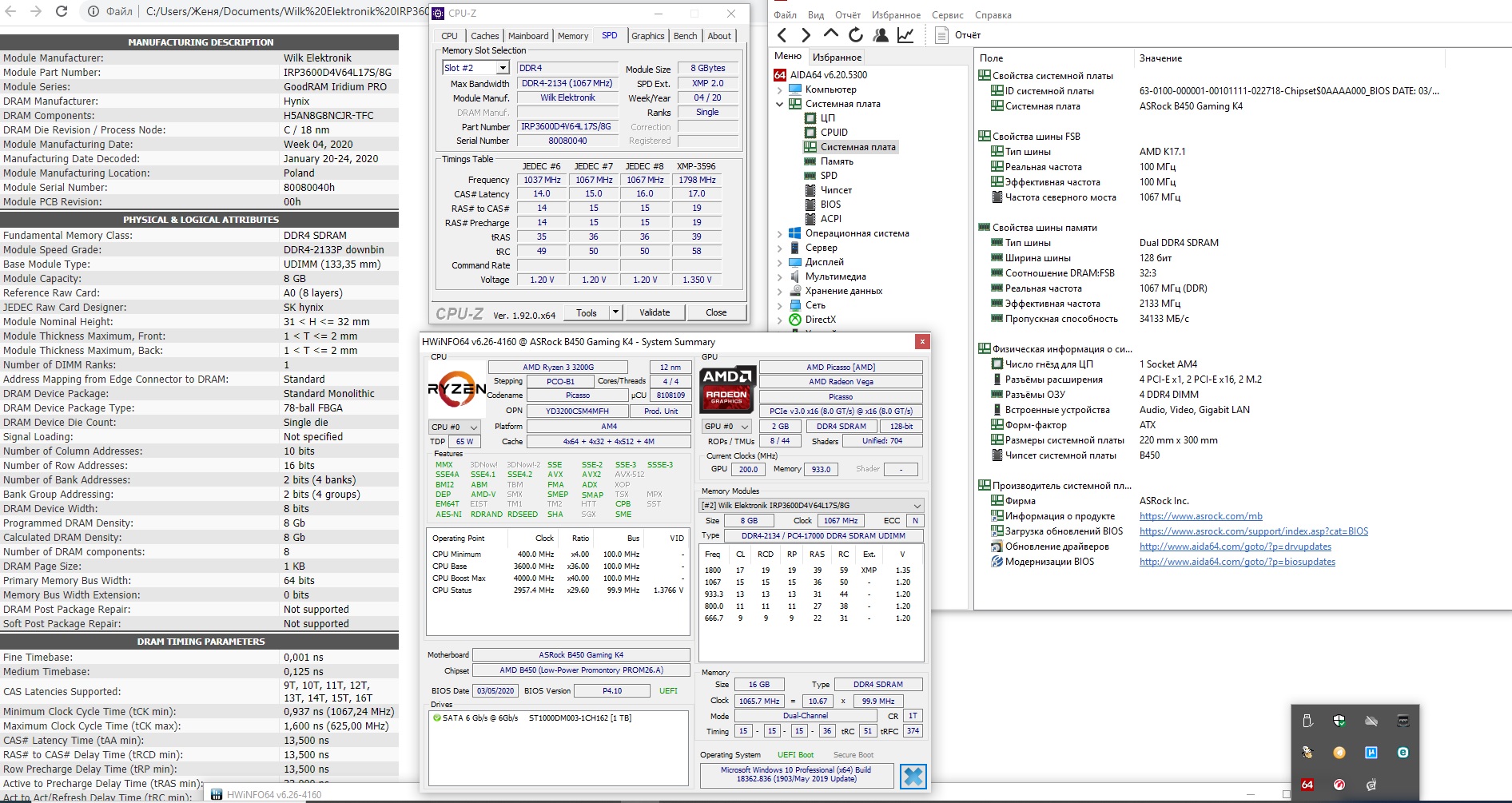Click the Отчёт report toolbar button

[x=957, y=35]
